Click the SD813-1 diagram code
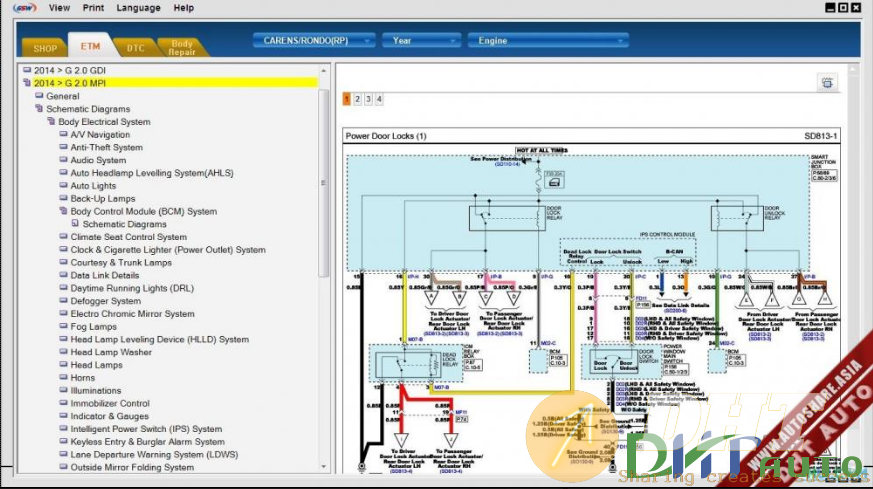Viewport: 873px width, 489px height. [x=820, y=136]
